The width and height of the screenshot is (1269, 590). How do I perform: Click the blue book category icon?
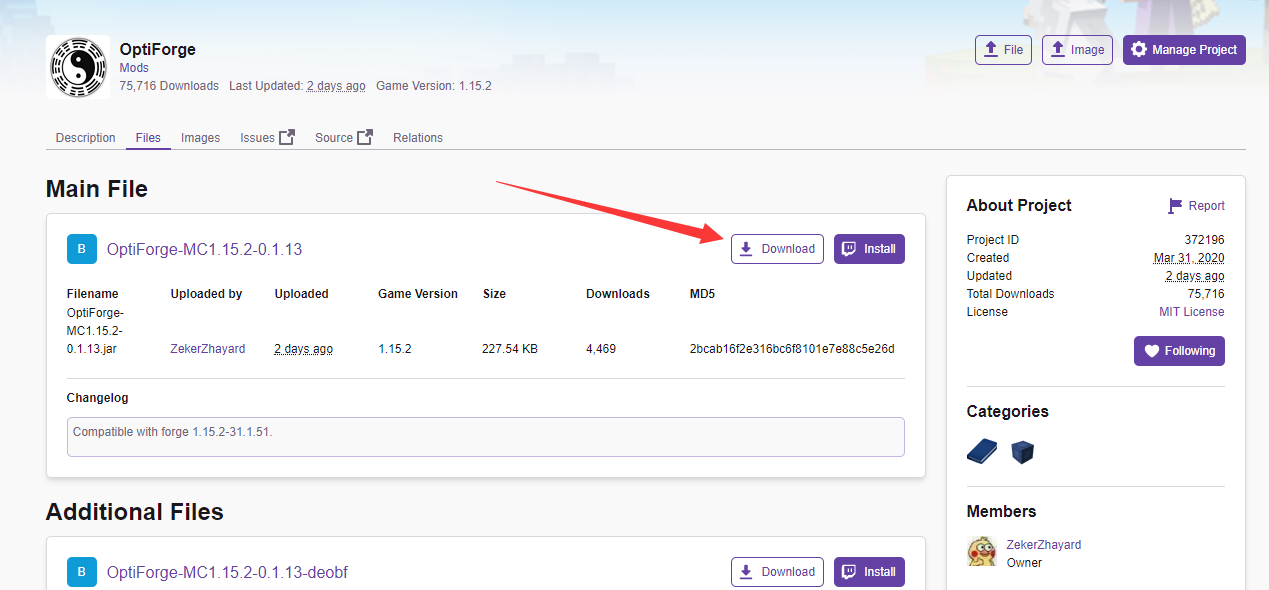tap(982, 452)
